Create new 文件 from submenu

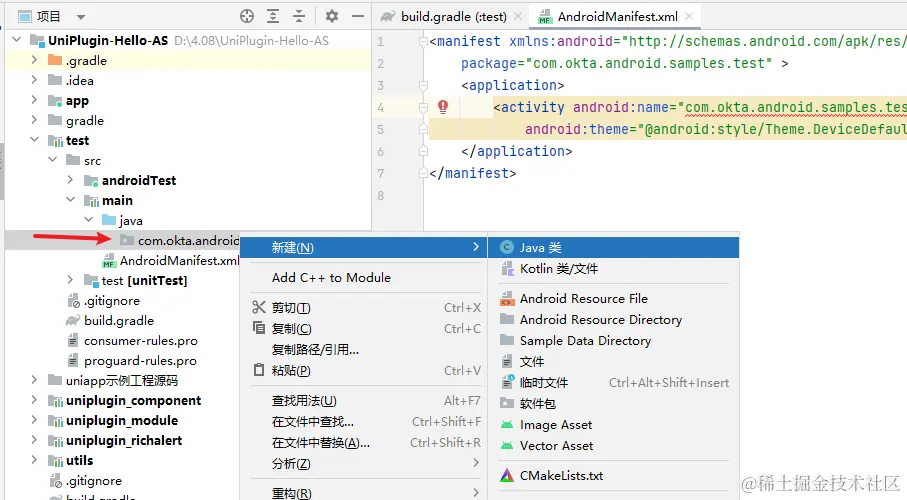614,362
